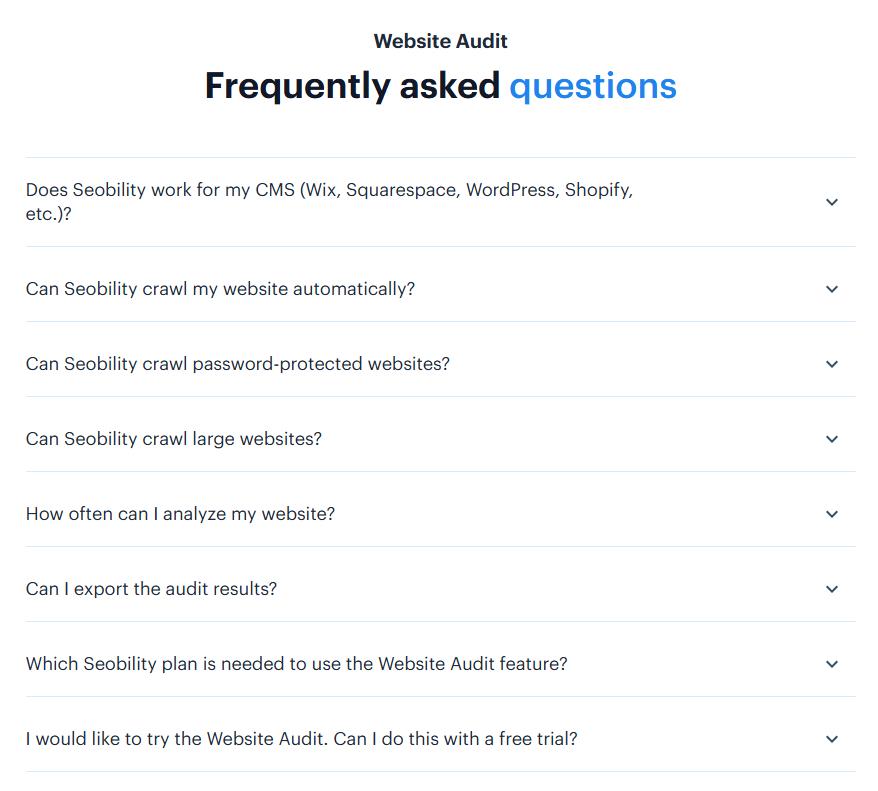Open the password-protected websites question

tap(237, 364)
